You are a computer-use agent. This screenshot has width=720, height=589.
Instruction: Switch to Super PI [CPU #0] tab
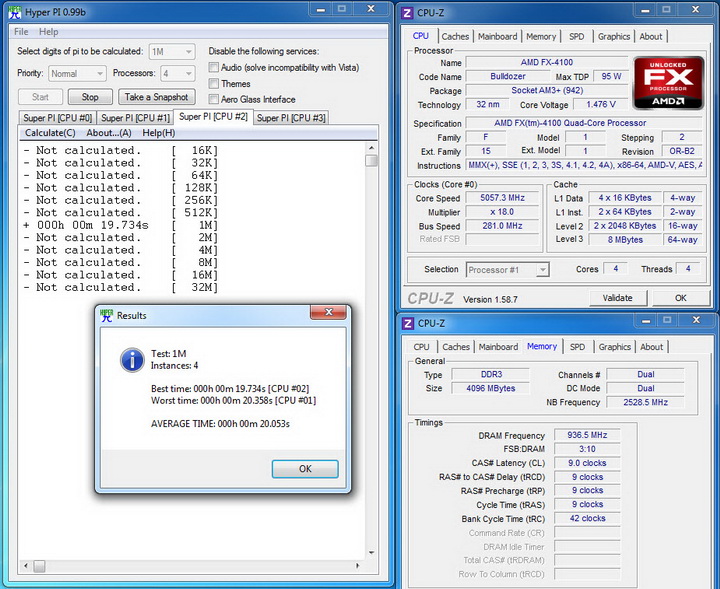tap(57, 118)
